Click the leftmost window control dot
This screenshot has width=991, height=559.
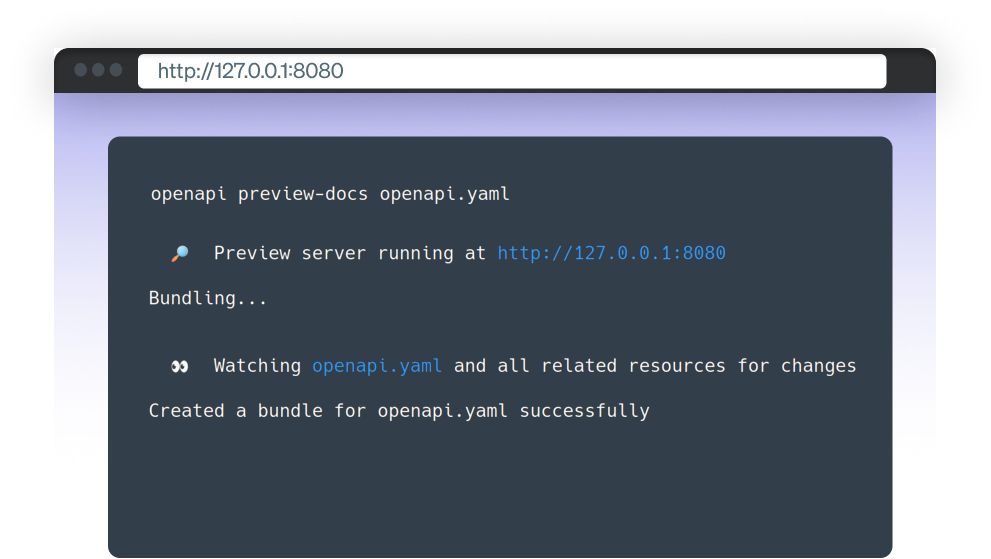(81, 70)
